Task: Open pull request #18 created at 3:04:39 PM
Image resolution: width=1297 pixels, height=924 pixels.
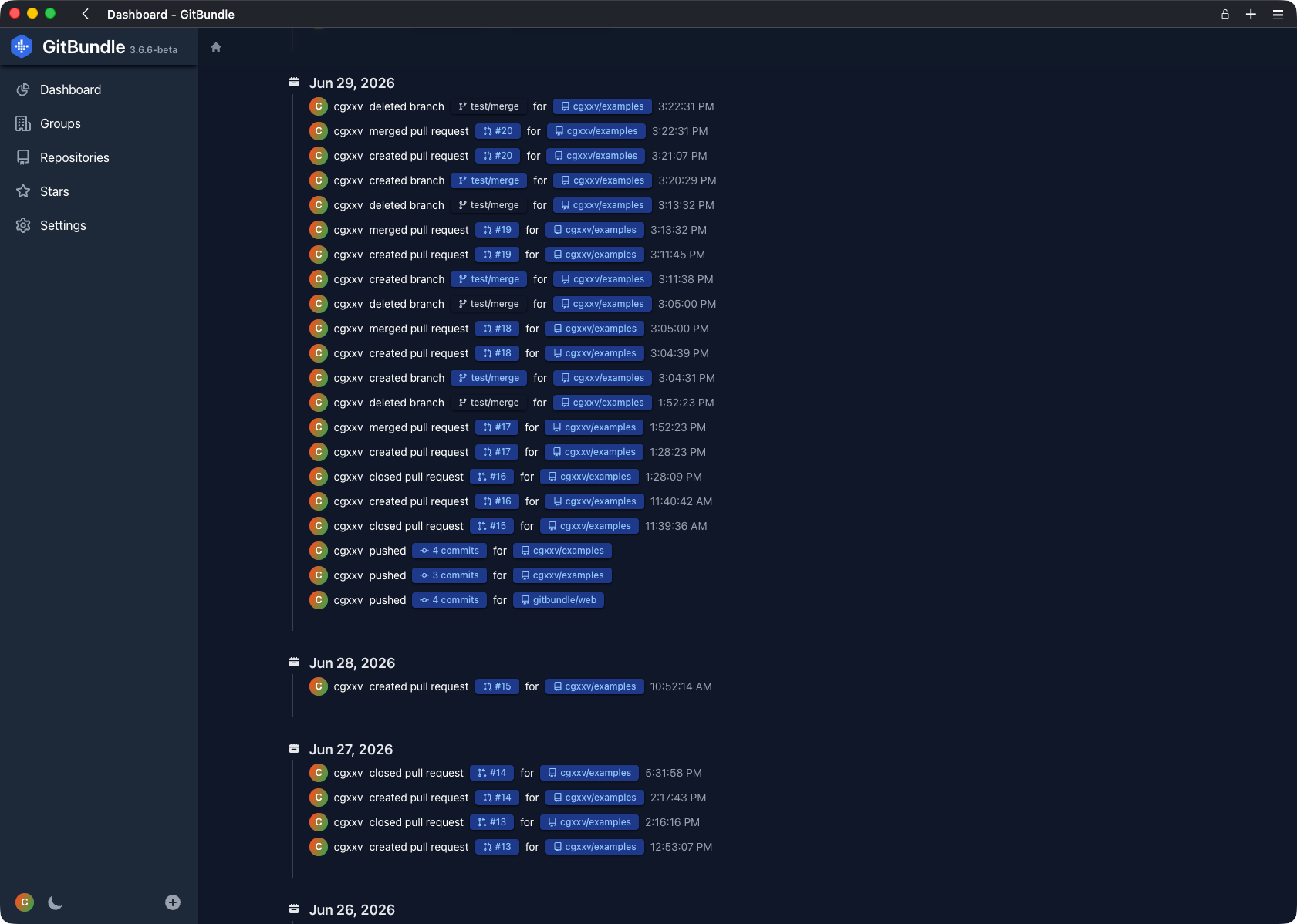Action: (x=497, y=353)
